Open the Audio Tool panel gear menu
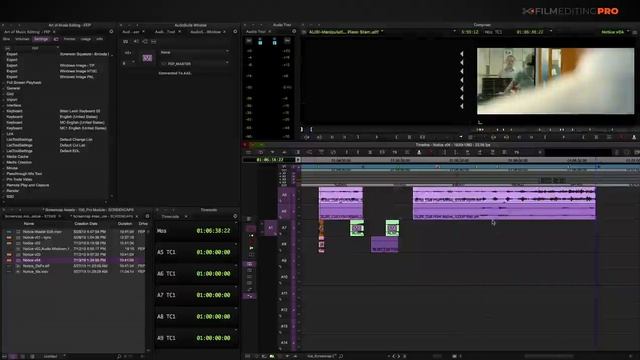Viewport: 640px width, 360px height. 294,31
